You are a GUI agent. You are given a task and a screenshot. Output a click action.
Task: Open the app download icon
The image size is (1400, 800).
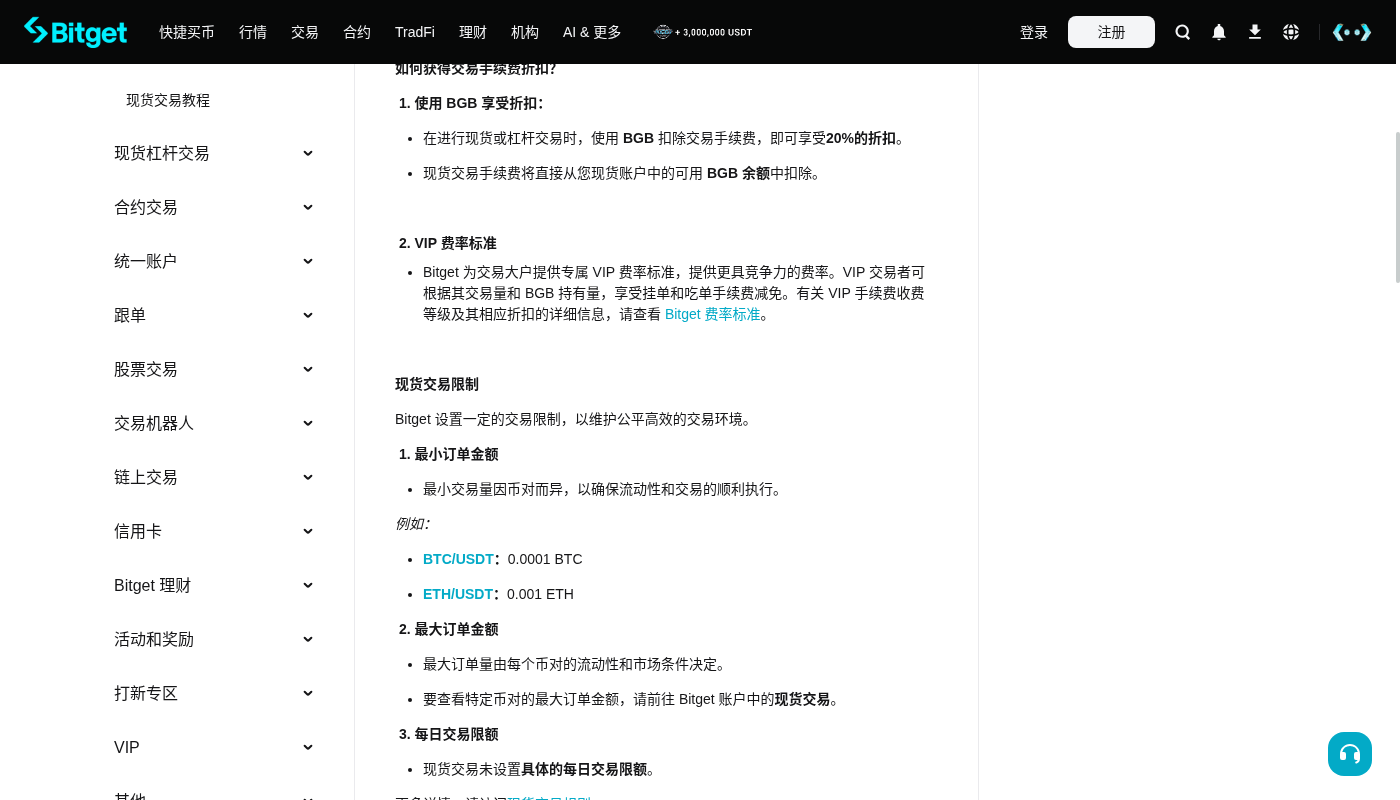pyautogui.click(x=1255, y=32)
